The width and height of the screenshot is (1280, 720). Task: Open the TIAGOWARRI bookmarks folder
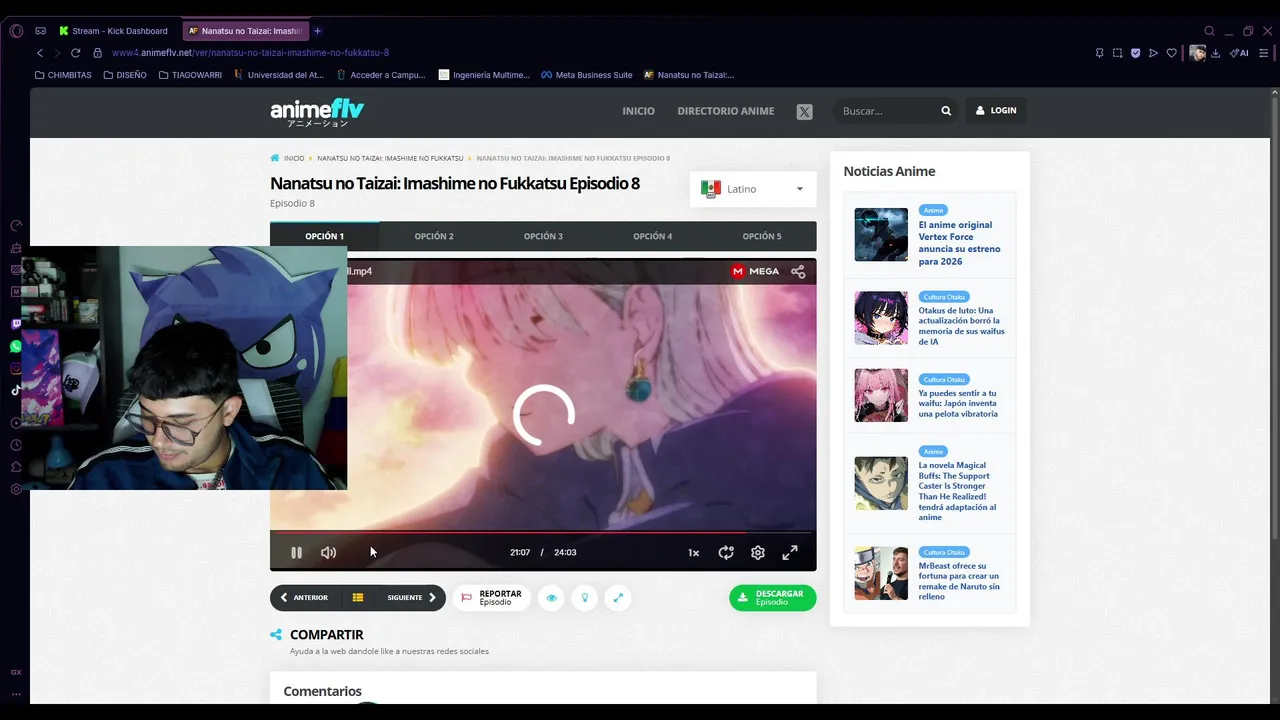click(x=190, y=75)
